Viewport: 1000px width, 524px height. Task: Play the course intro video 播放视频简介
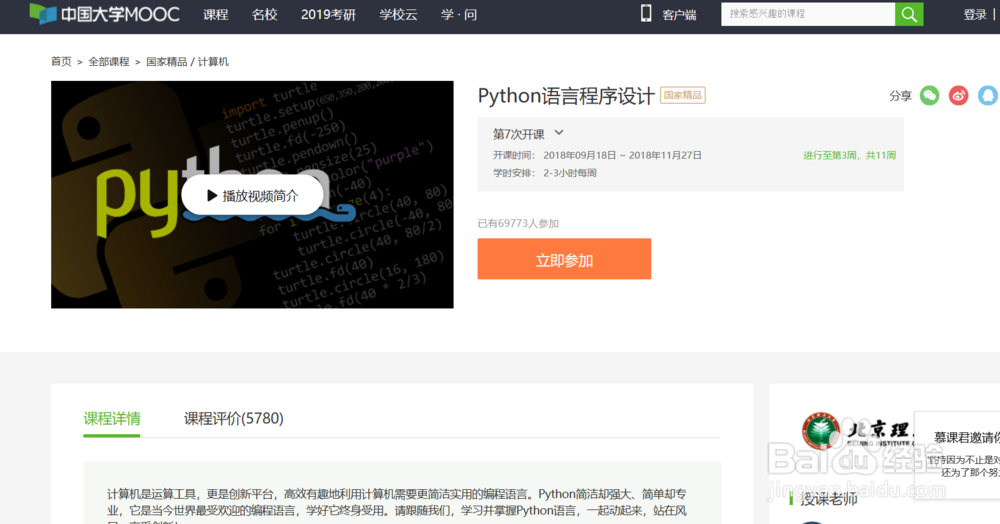pos(253,196)
